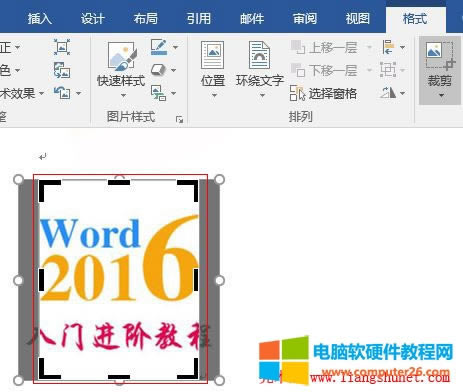463x392 pixels.
Task: Click the top-left round sizing handle
Action: click(x=18, y=180)
